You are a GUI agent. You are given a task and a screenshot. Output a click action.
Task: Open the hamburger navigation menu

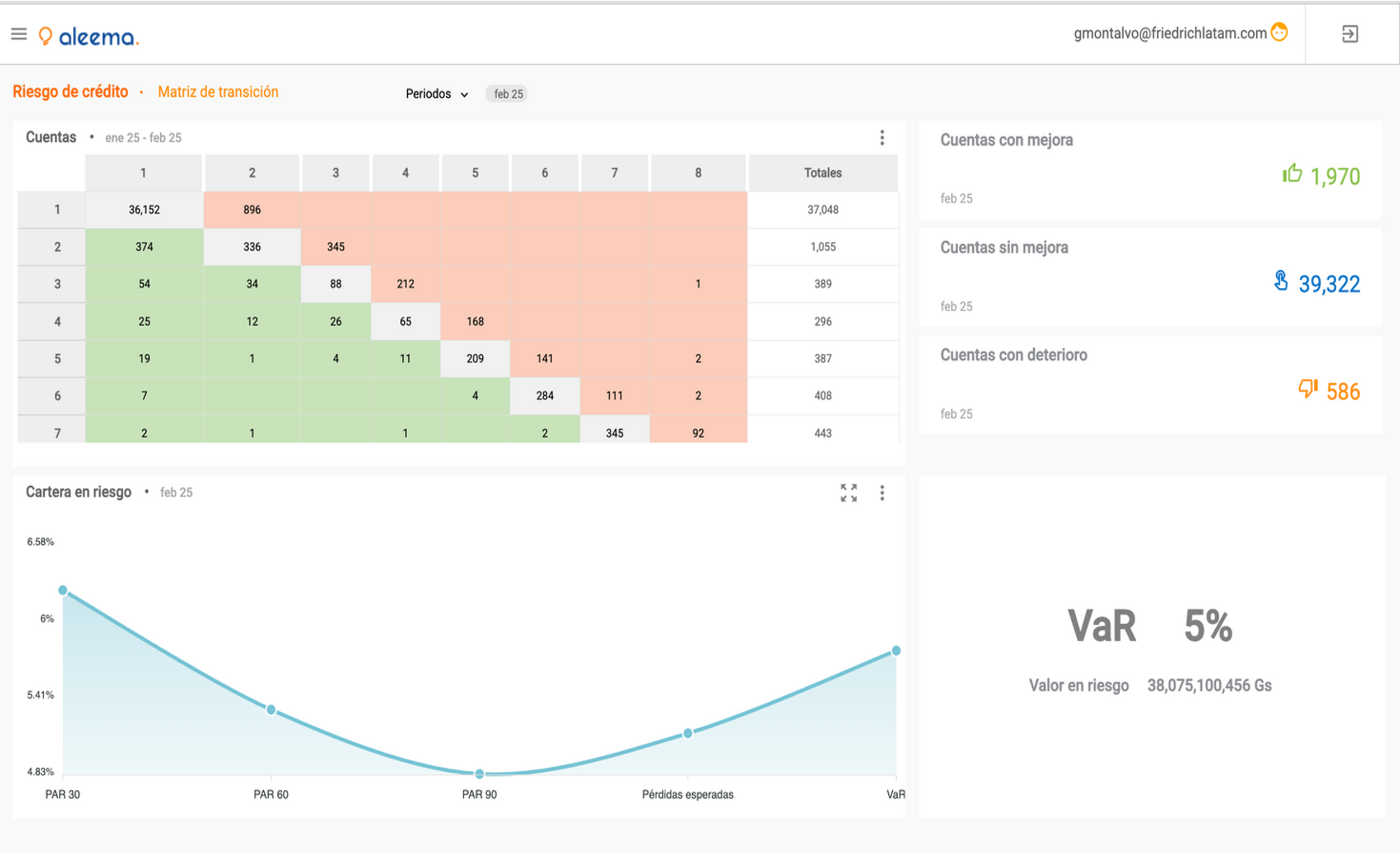18,34
